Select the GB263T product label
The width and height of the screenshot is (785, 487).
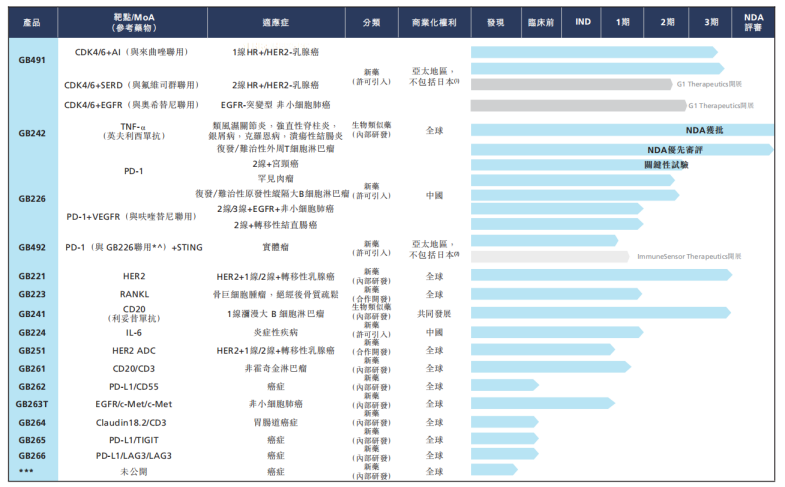[x=31, y=404]
